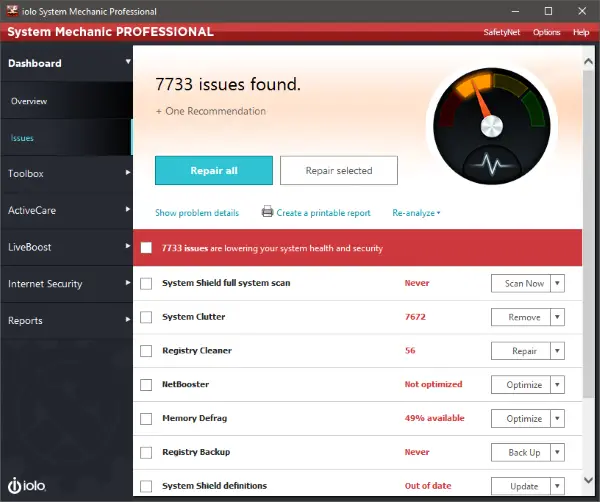Open Options in the header
The width and height of the screenshot is (600, 502).
(x=546, y=32)
